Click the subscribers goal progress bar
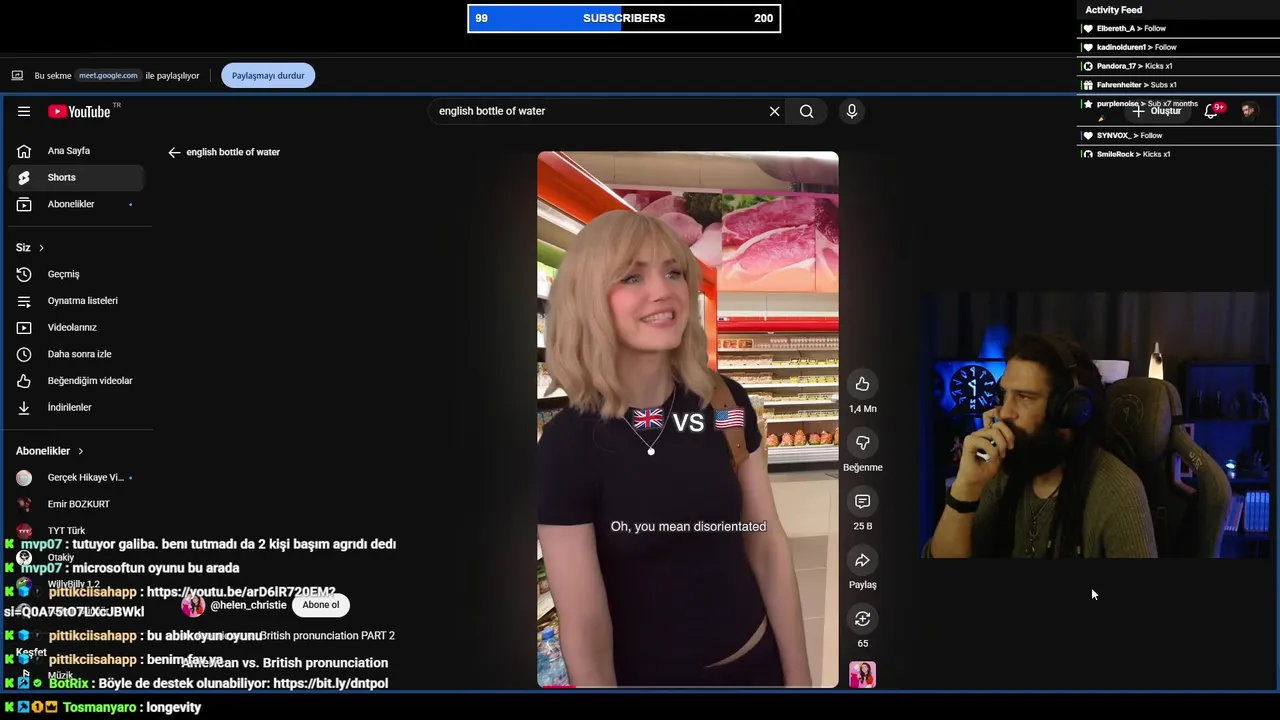The height and width of the screenshot is (720, 1280). tap(624, 18)
